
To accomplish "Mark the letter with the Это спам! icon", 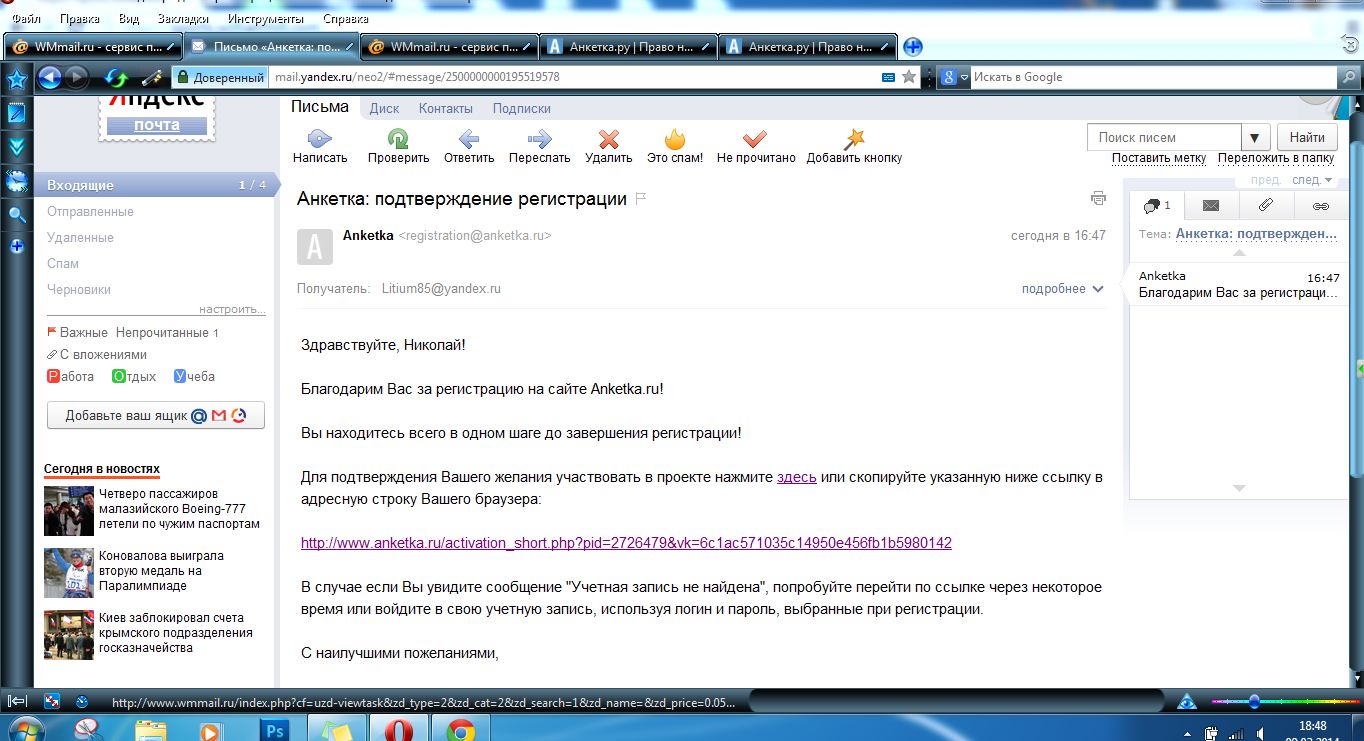I will (675, 138).
